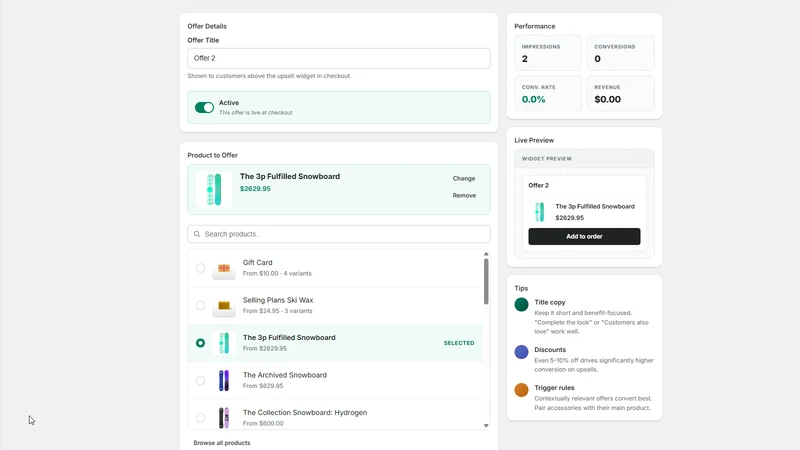The width and height of the screenshot is (800, 450).
Task: Click Add to order in widget preview
Action: 584,236
